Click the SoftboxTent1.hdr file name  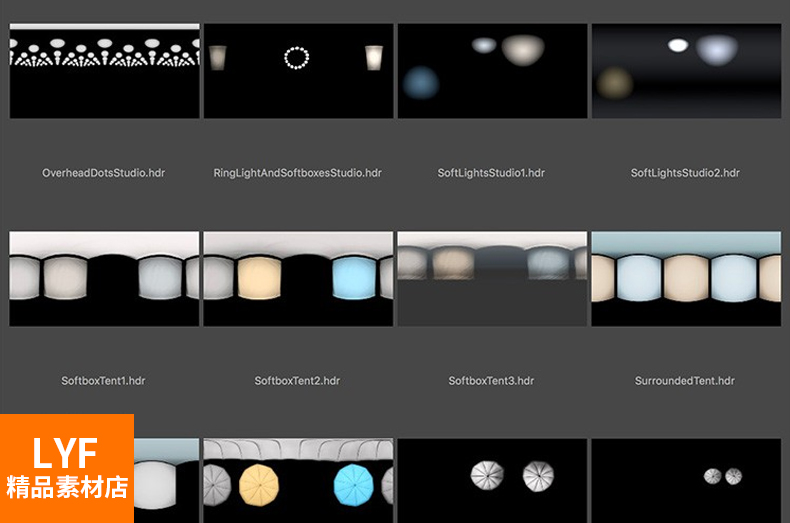pyautogui.click(x=103, y=381)
